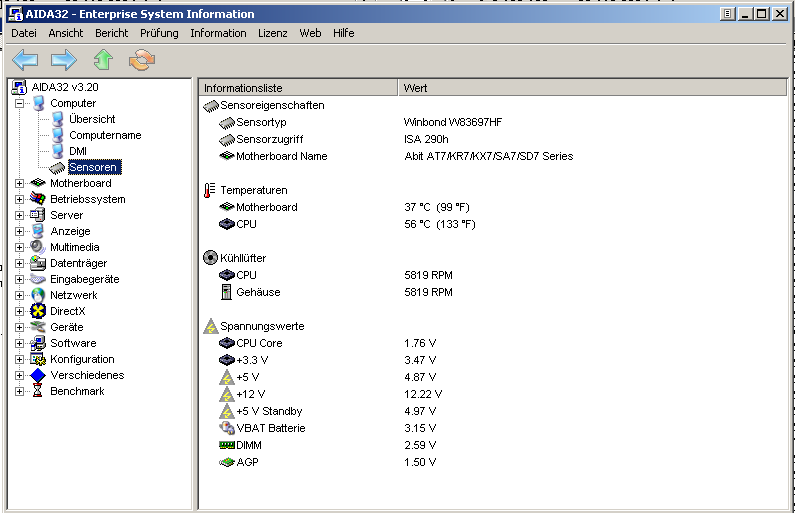Screen dimensions: 795x513
Task: Expand the Server tree node
Action: tap(19, 215)
